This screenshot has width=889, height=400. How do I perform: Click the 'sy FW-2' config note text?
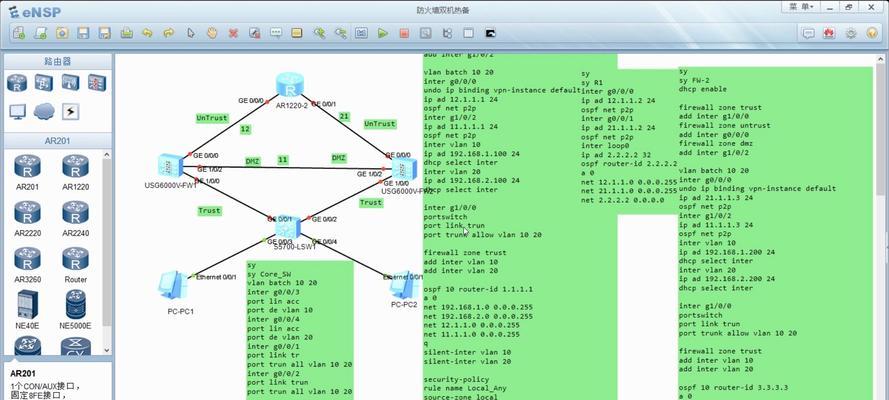694,80
